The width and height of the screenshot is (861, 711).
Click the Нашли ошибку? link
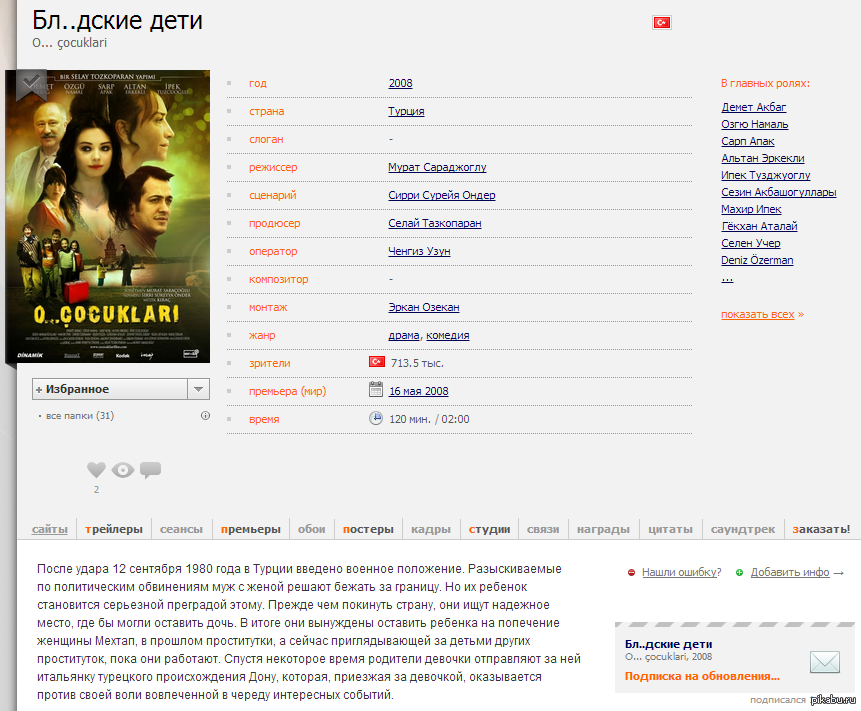point(681,572)
